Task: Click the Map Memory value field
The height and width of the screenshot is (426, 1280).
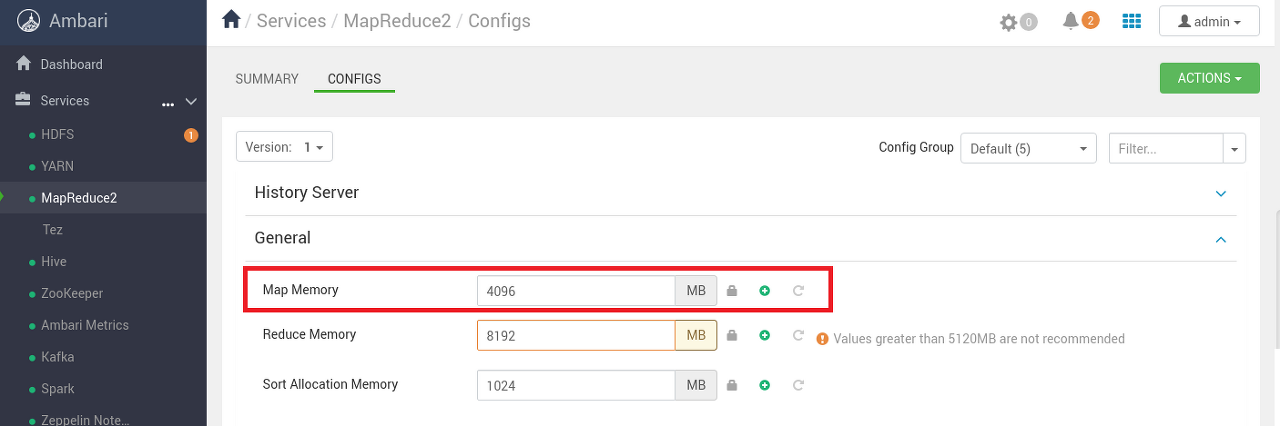Action: pos(576,291)
